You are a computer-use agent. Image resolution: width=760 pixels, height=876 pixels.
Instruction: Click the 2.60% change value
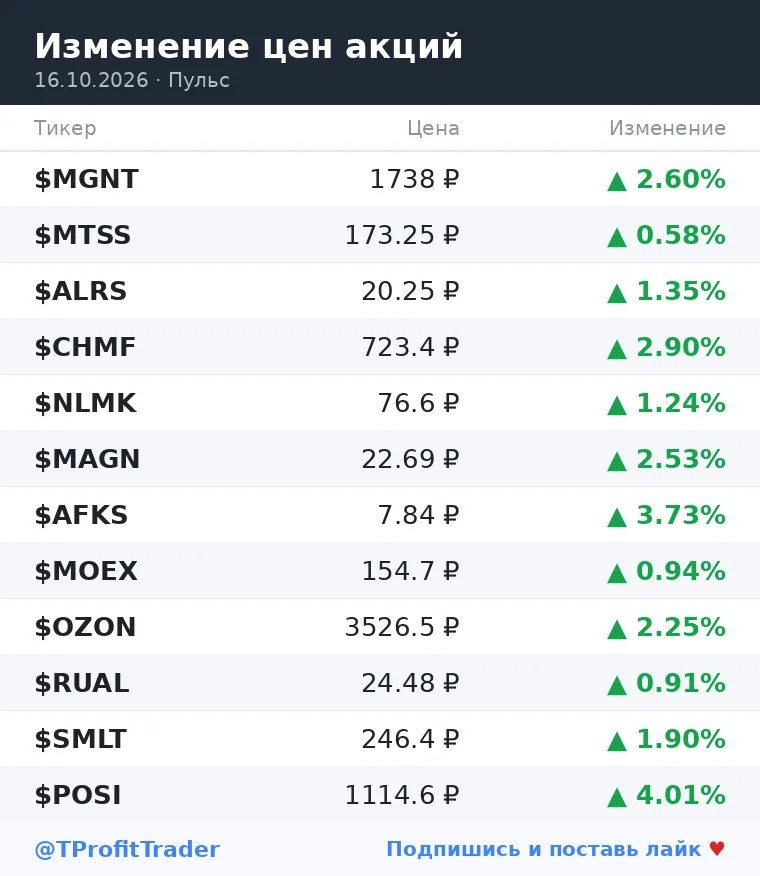pos(681,179)
